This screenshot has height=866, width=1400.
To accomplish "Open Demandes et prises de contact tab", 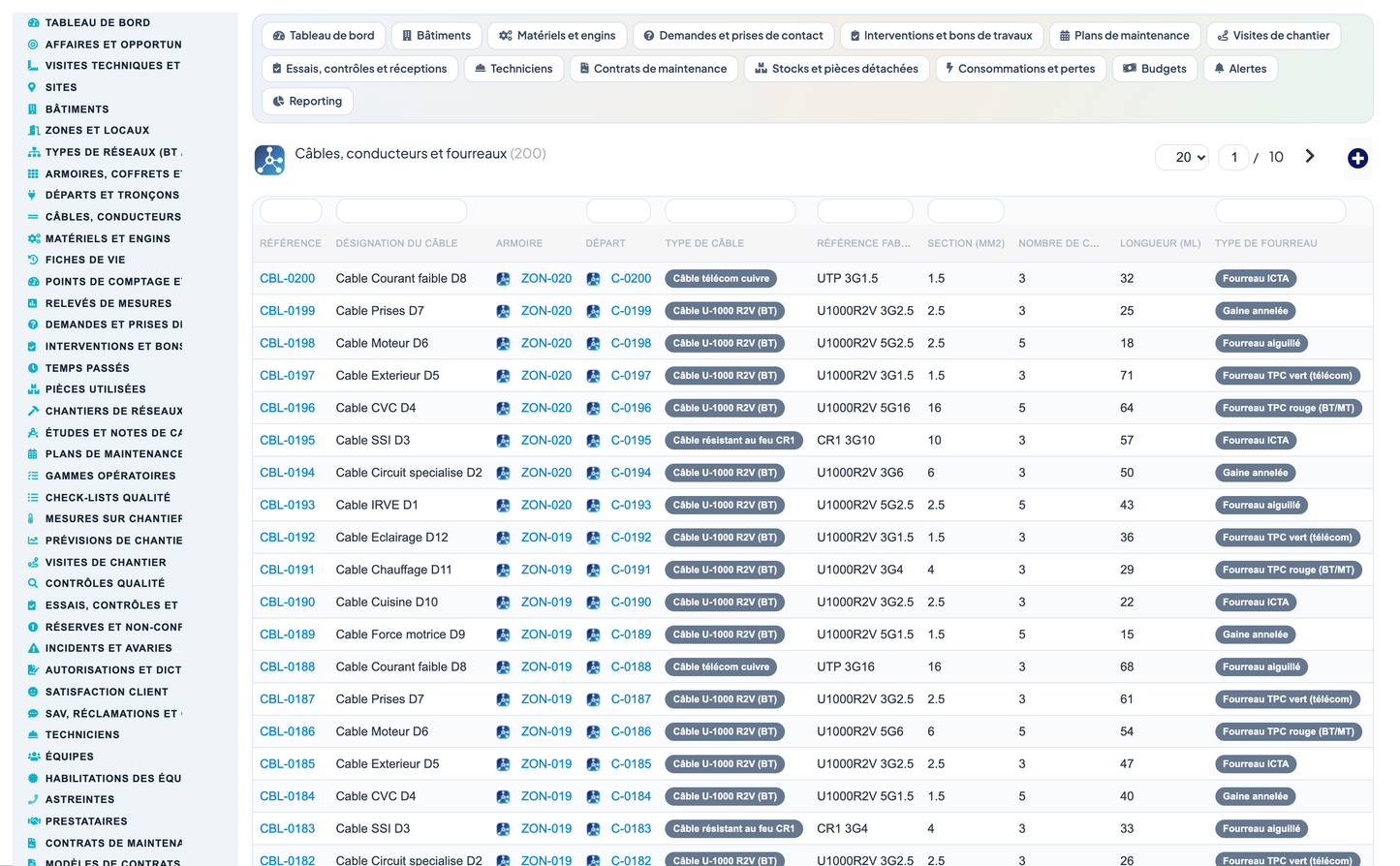I will (733, 36).
